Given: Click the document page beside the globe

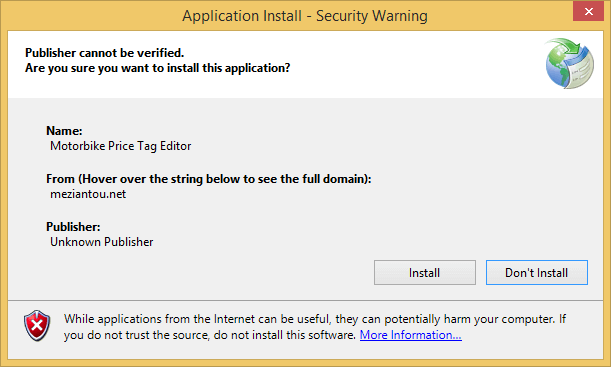Looking at the screenshot, I should (581, 70).
